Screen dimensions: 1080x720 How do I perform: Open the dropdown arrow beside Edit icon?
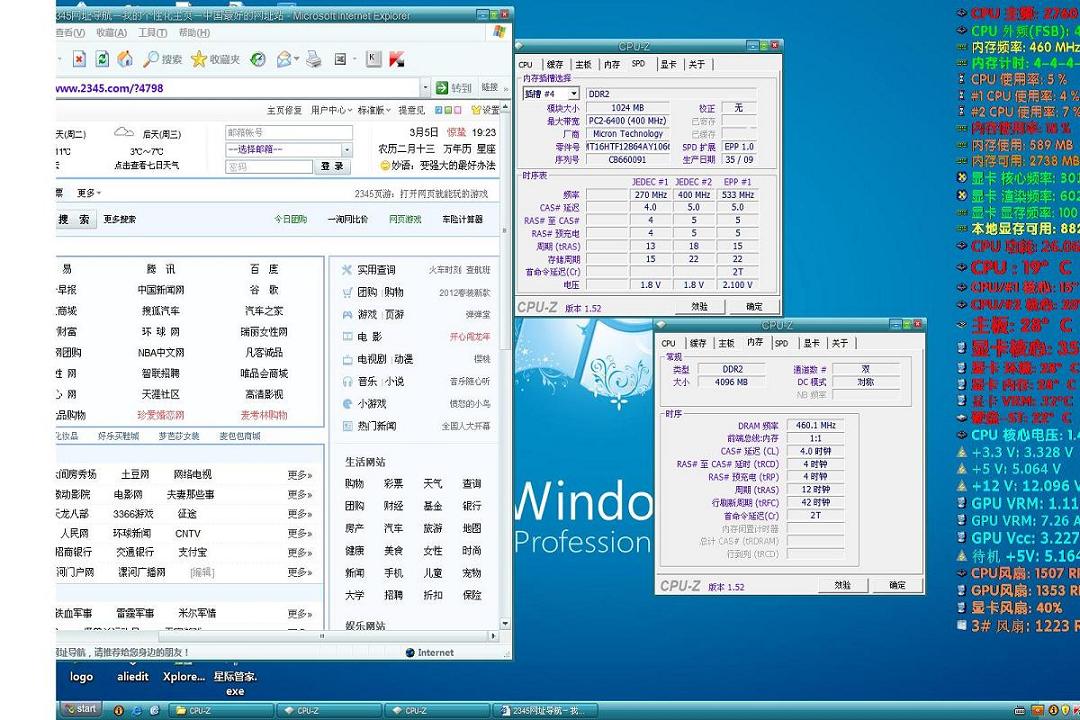354,59
